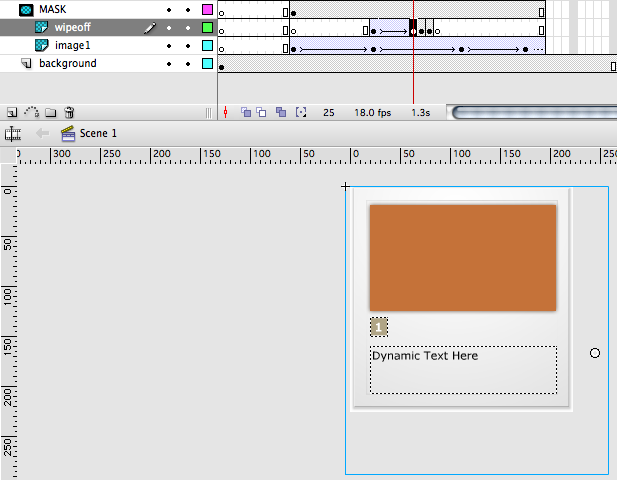Click image1 last tween keyframe
Image resolution: width=617 pixels, height=480 pixels.
526,50
